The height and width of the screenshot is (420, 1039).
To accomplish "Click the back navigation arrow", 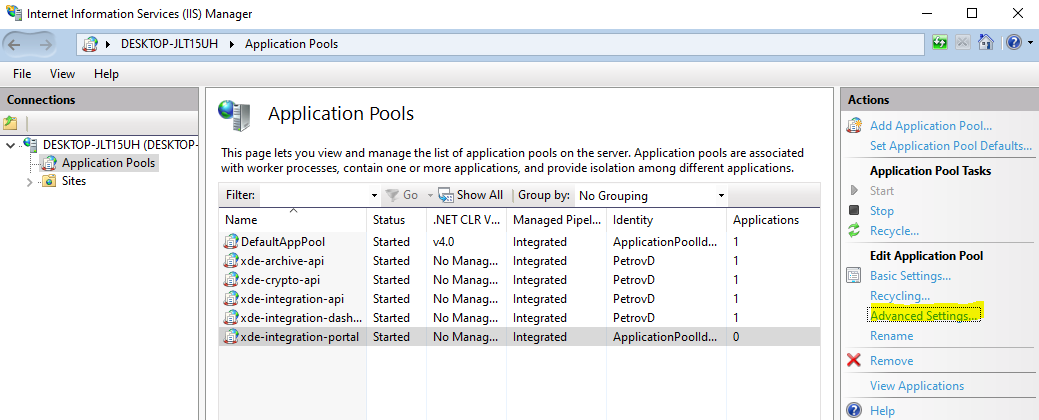I will click(x=15, y=44).
